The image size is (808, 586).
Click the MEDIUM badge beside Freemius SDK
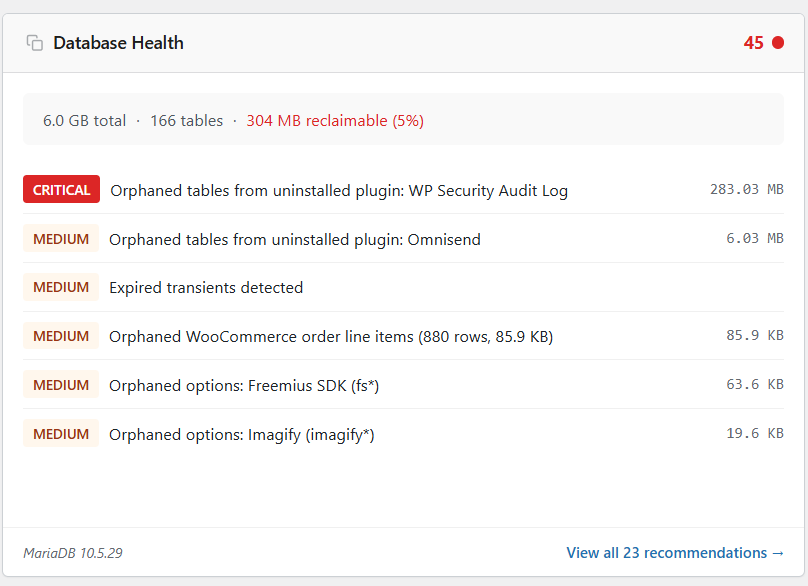coord(61,384)
